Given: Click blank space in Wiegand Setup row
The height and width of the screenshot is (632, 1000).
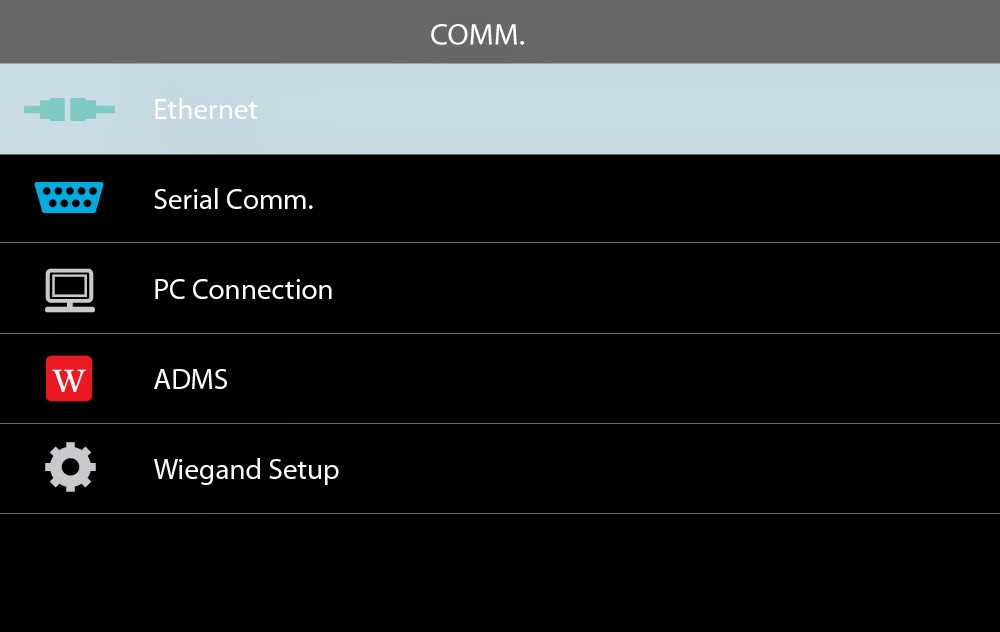Looking at the screenshot, I should (650, 469).
